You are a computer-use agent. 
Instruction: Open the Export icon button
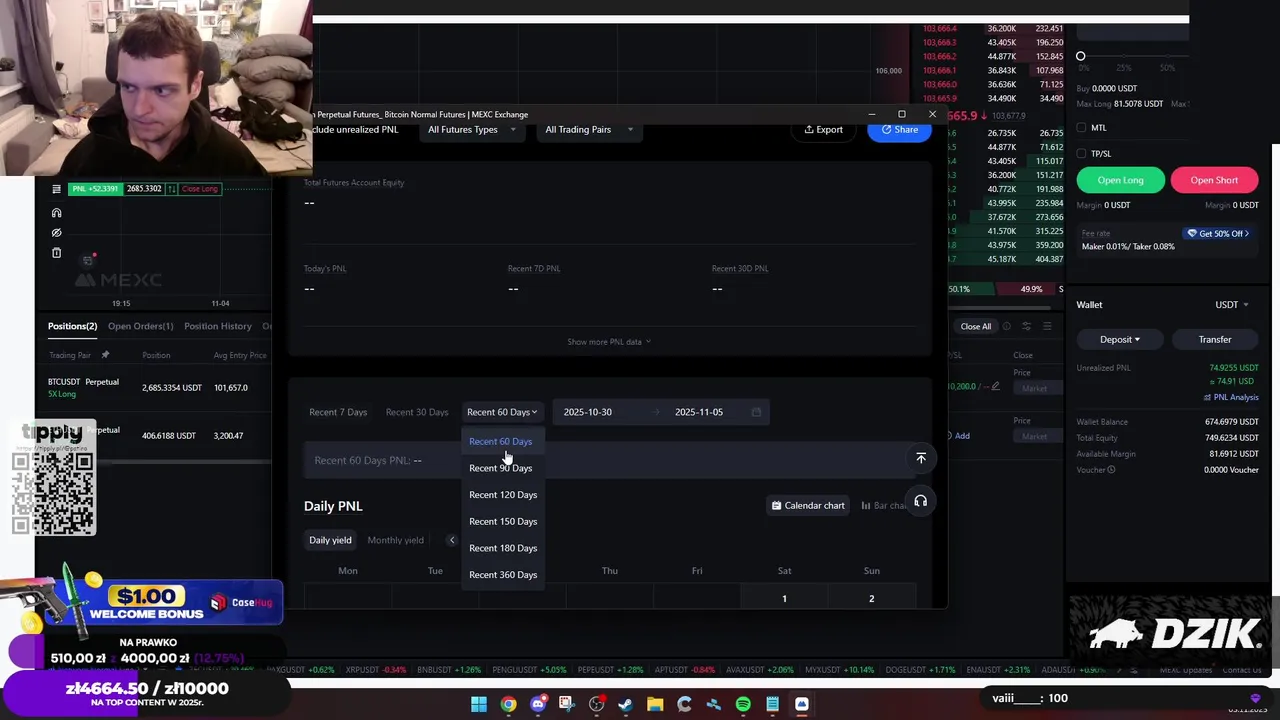point(824,129)
